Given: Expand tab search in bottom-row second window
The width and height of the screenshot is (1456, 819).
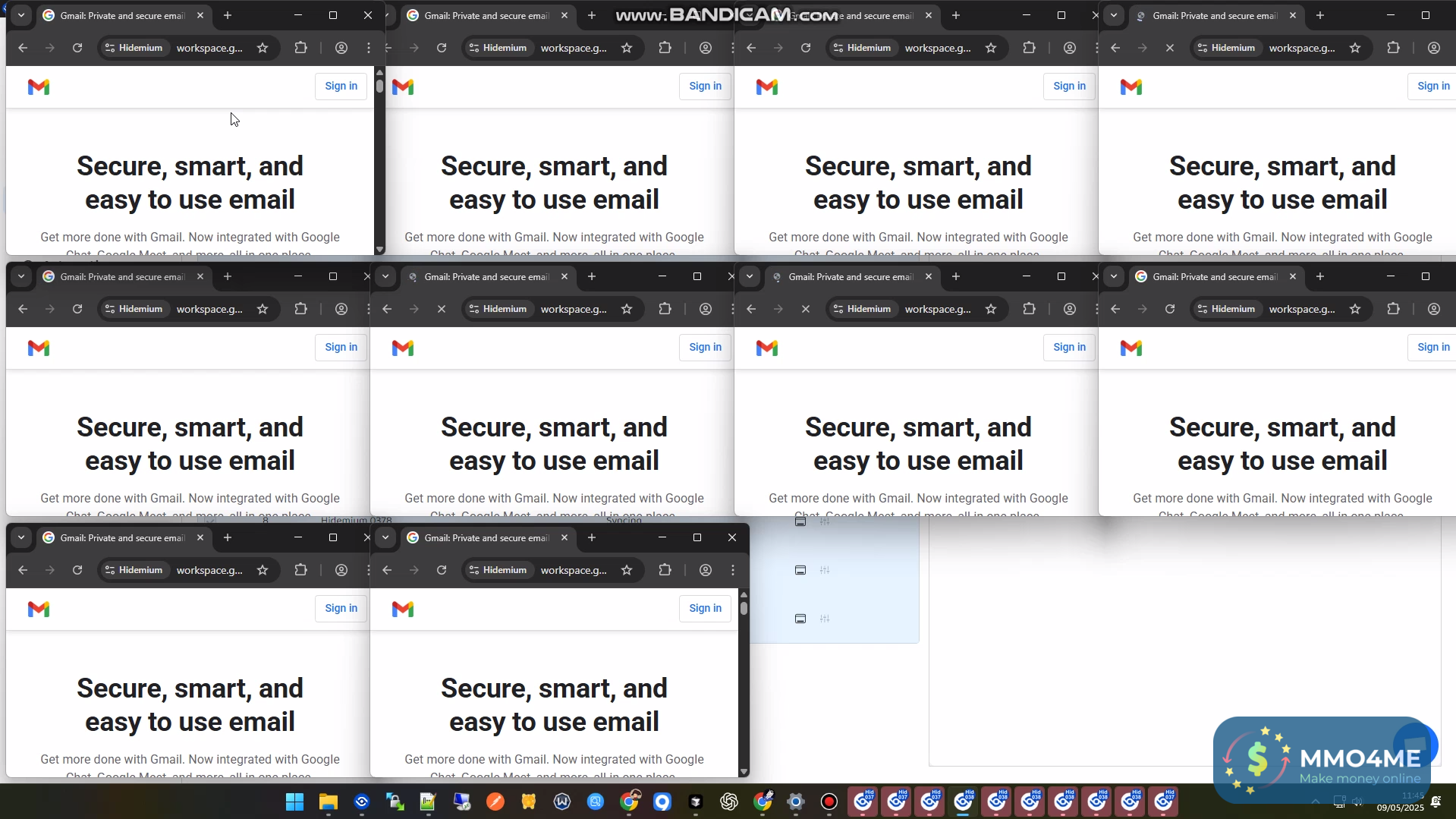Looking at the screenshot, I should tap(385, 537).
